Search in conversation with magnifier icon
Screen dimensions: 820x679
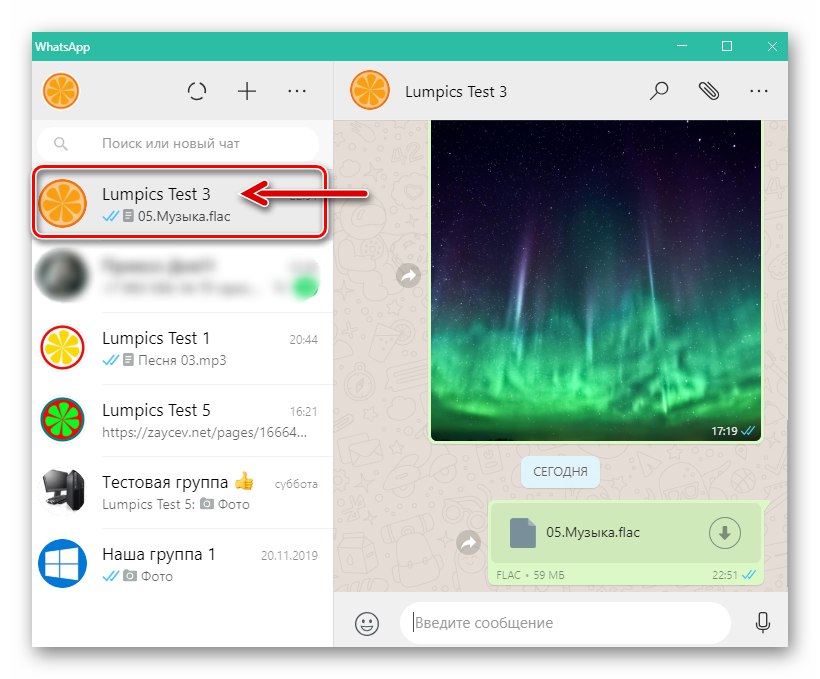pos(659,91)
